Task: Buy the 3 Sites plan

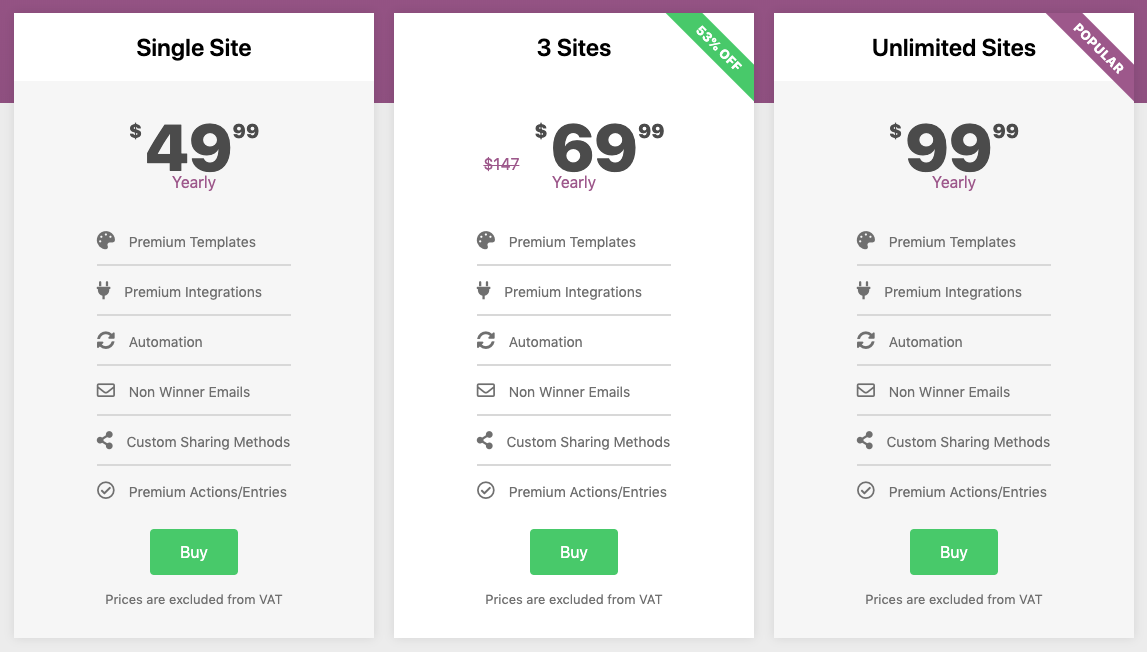Action: pos(574,552)
